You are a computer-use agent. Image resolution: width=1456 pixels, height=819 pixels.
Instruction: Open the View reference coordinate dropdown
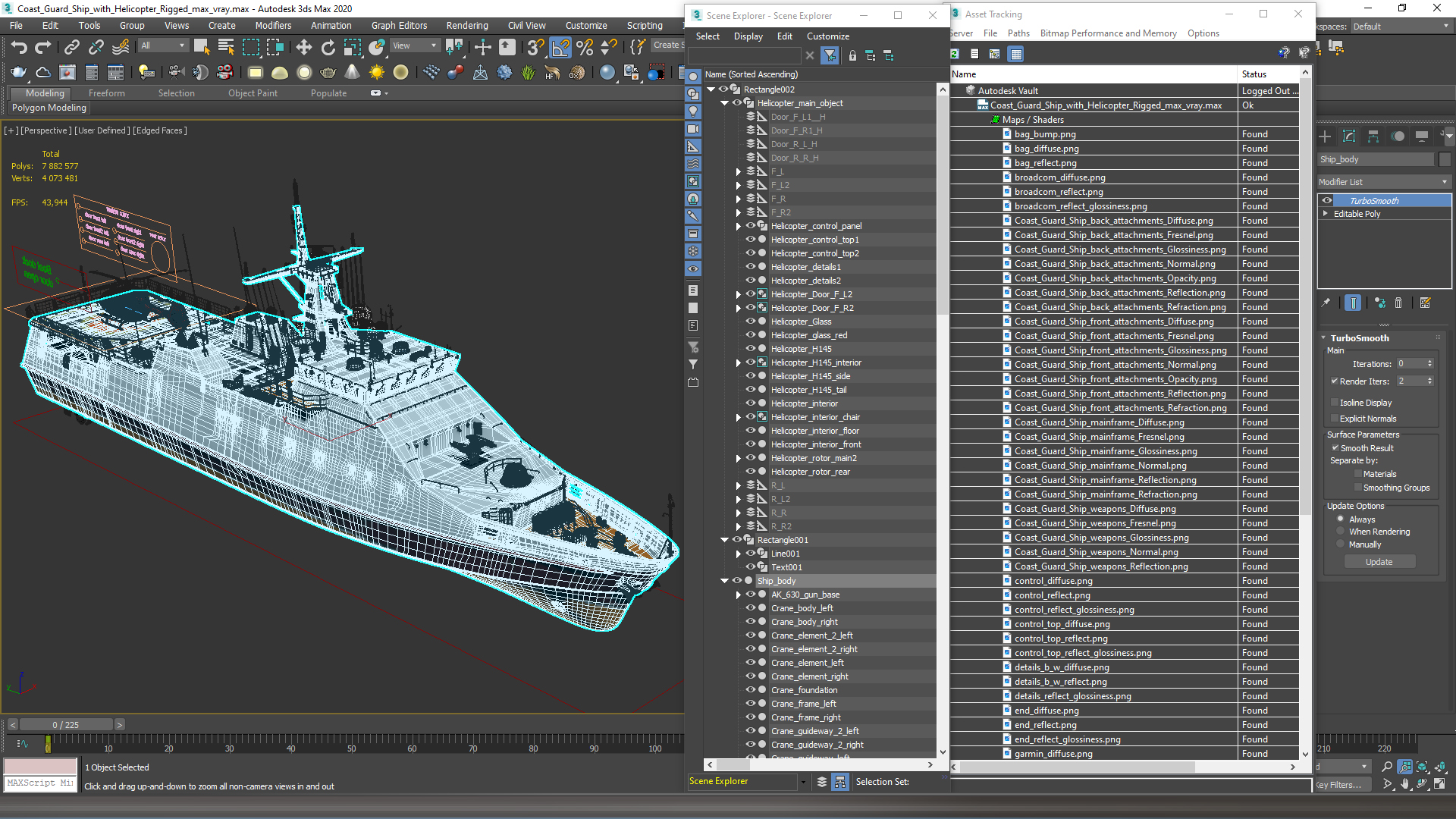pyautogui.click(x=415, y=45)
